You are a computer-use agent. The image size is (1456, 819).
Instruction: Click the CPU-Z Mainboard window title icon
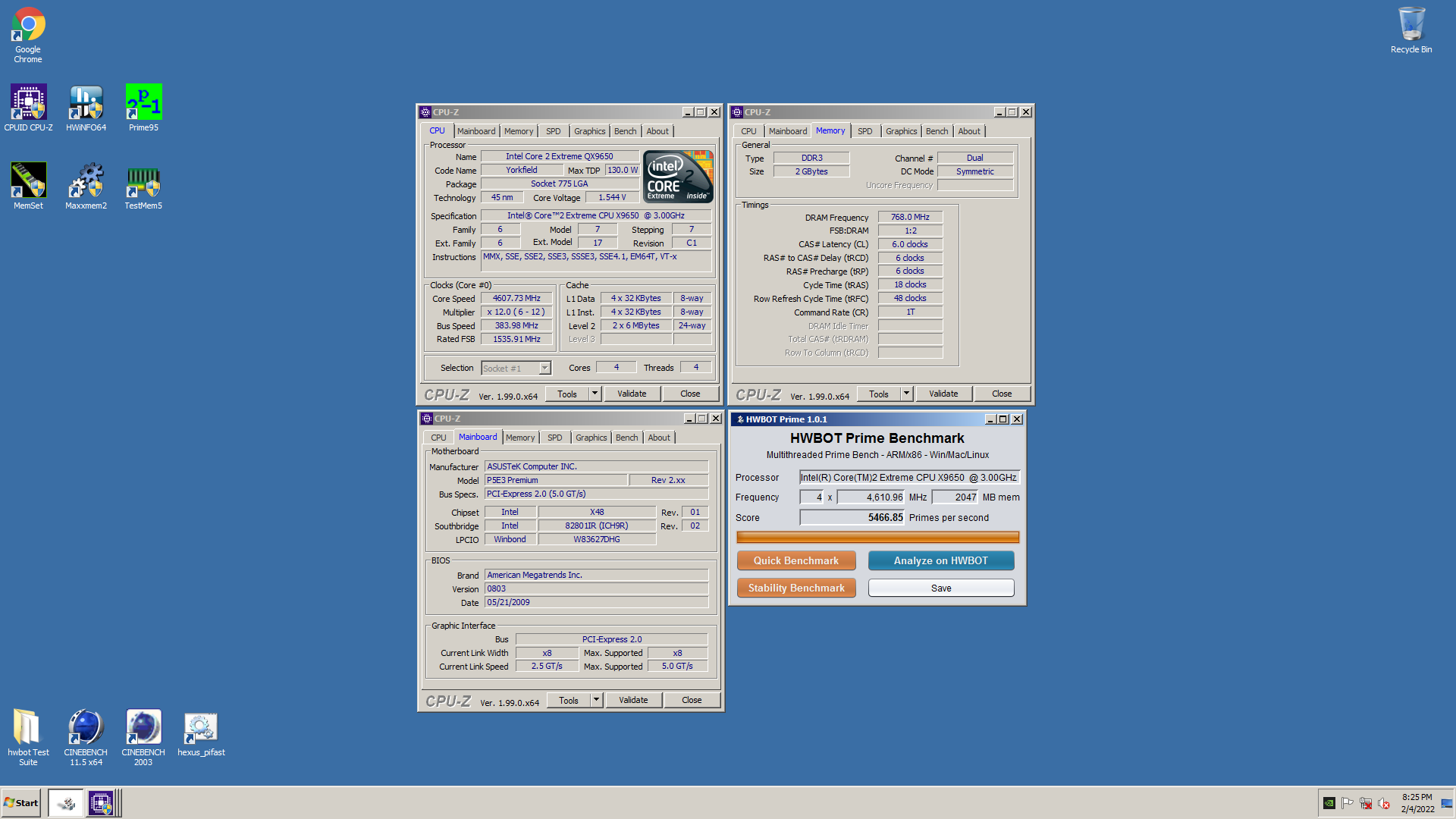(427, 419)
